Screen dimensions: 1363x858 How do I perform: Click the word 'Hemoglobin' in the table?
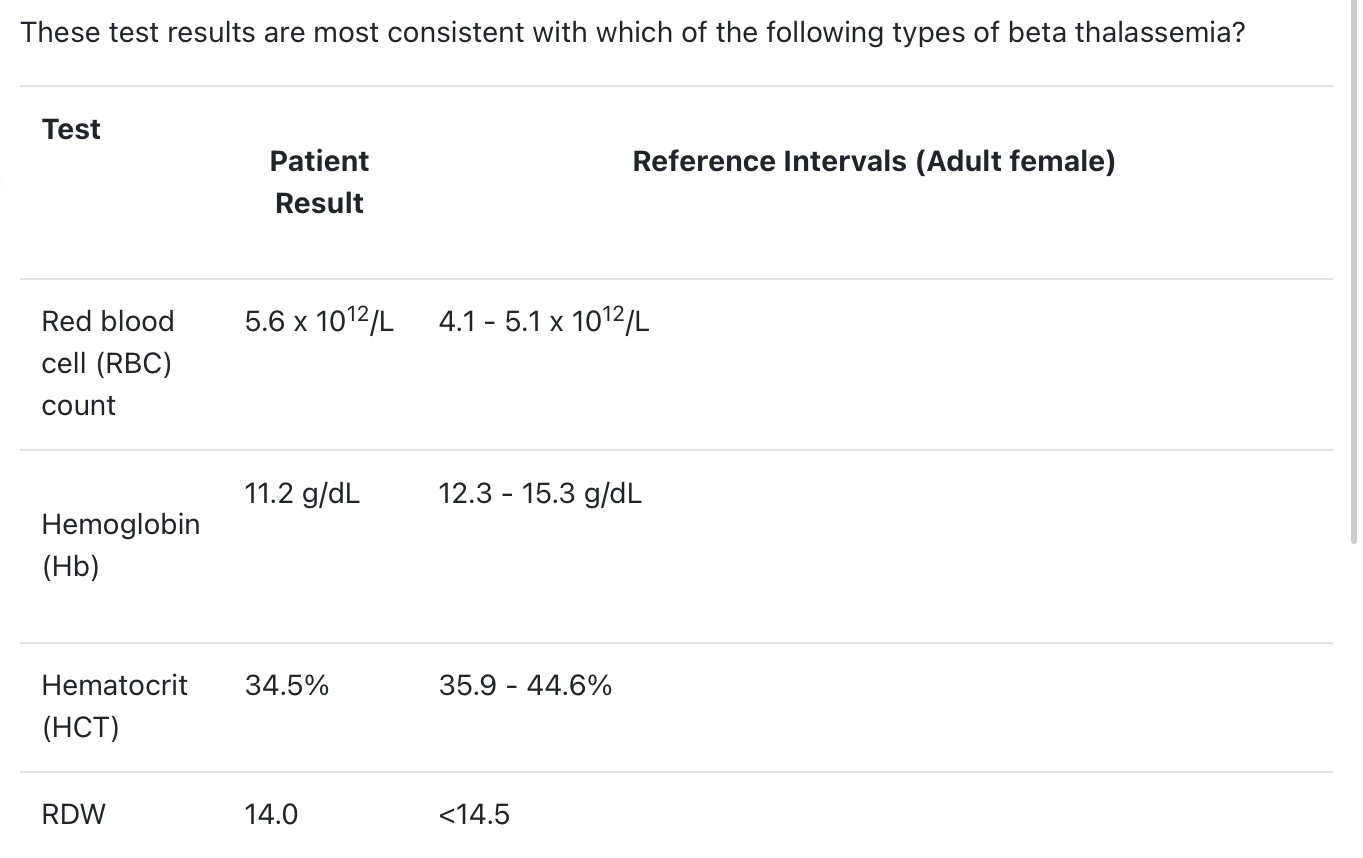(120, 524)
